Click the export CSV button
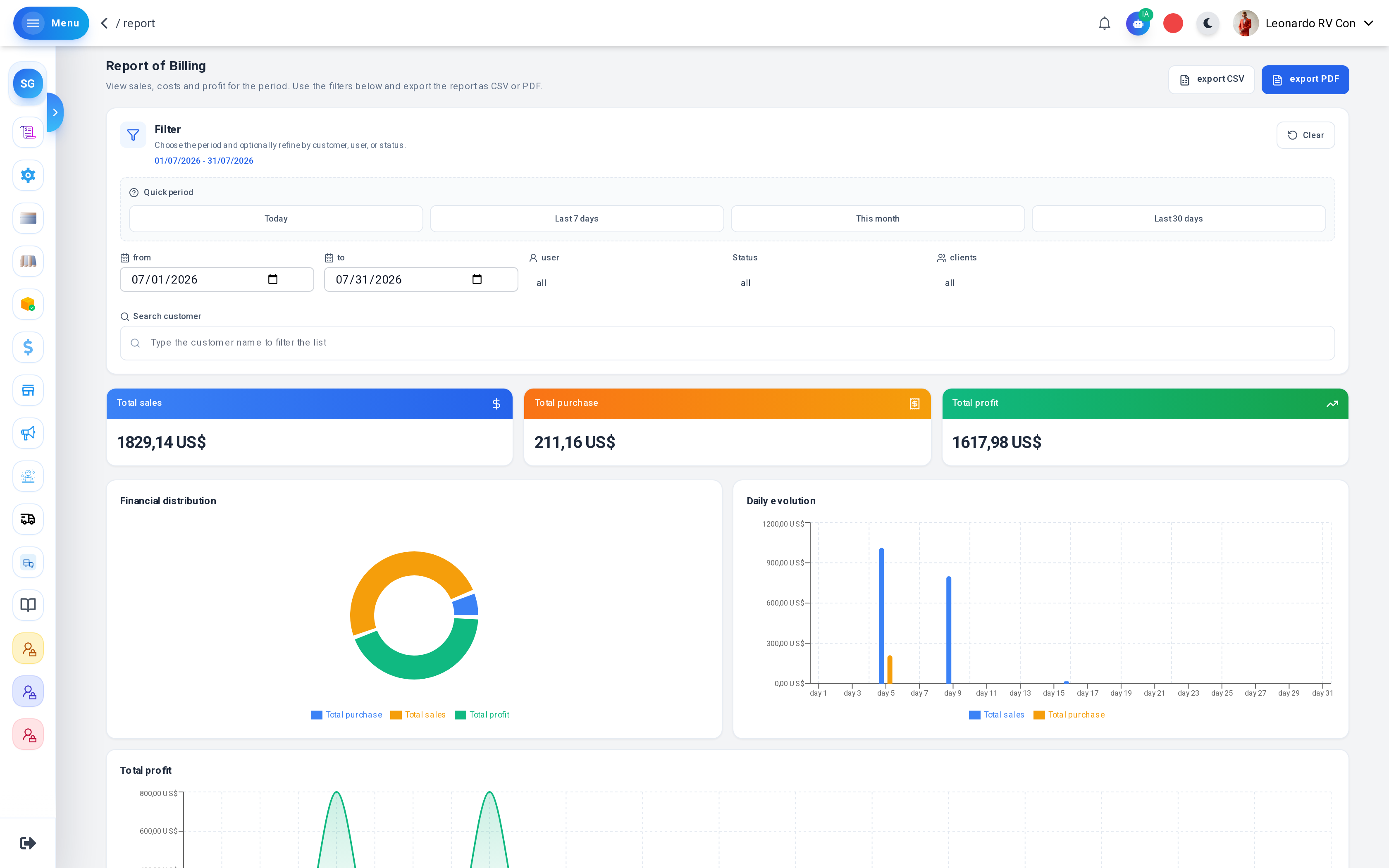This screenshot has height=868, width=1389. pyautogui.click(x=1211, y=79)
